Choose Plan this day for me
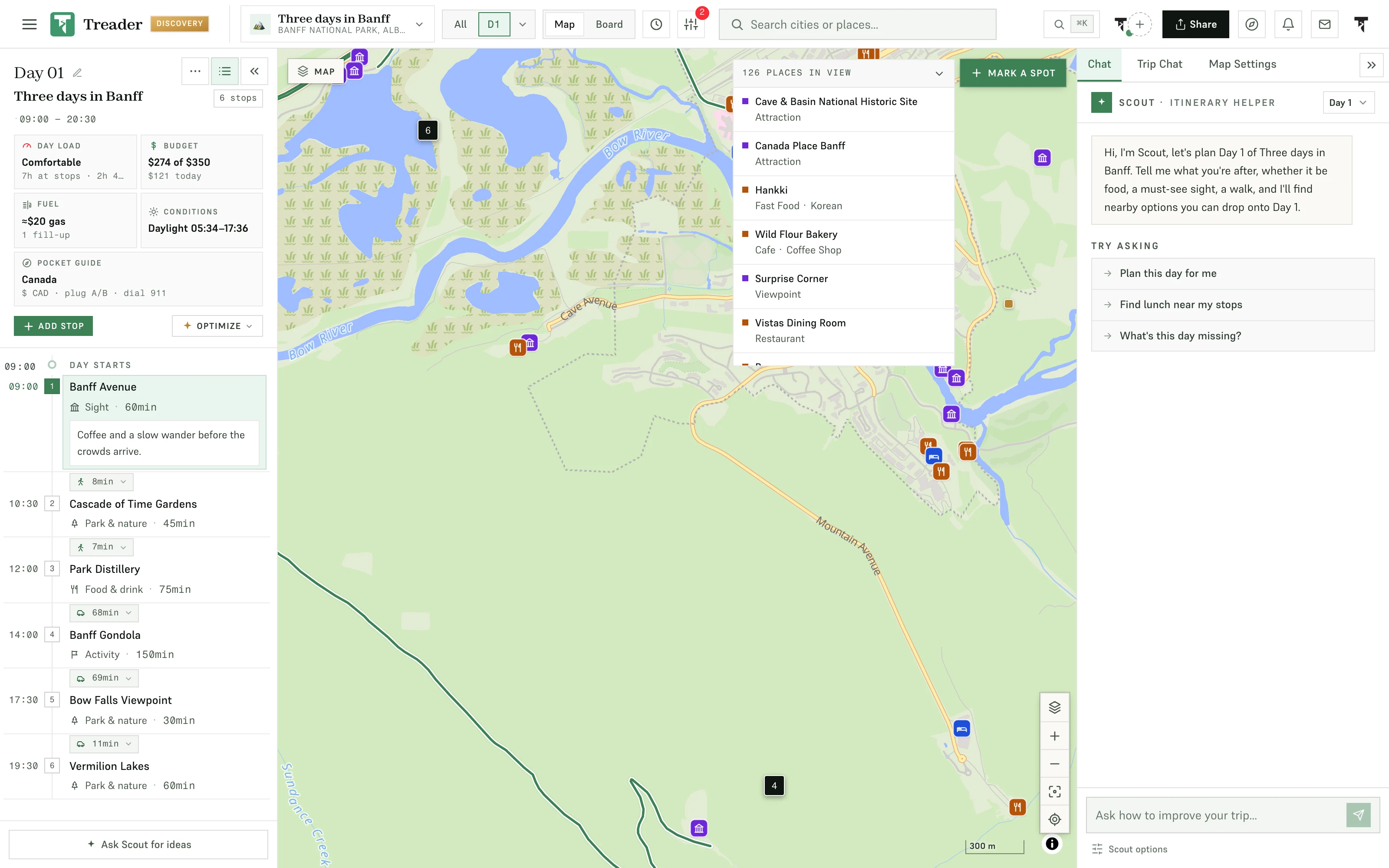 pyautogui.click(x=1232, y=273)
